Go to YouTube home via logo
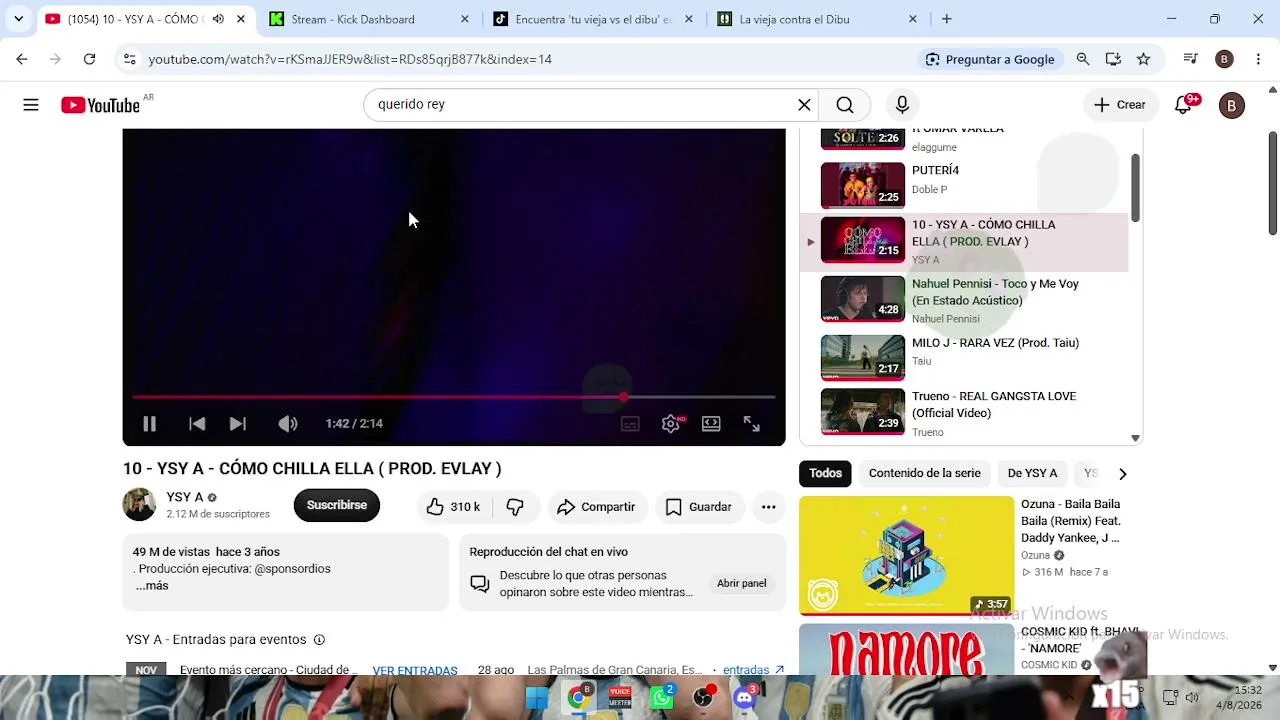This screenshot has width=1280, height=720. click(100, 105)
